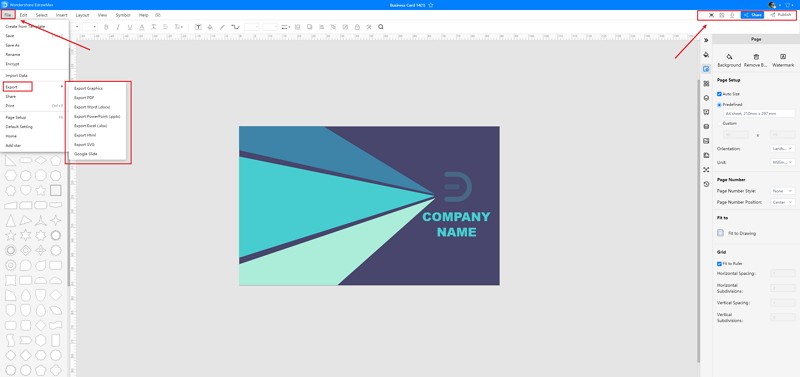Click the connector tool icon in toolbar

(235, 27)
